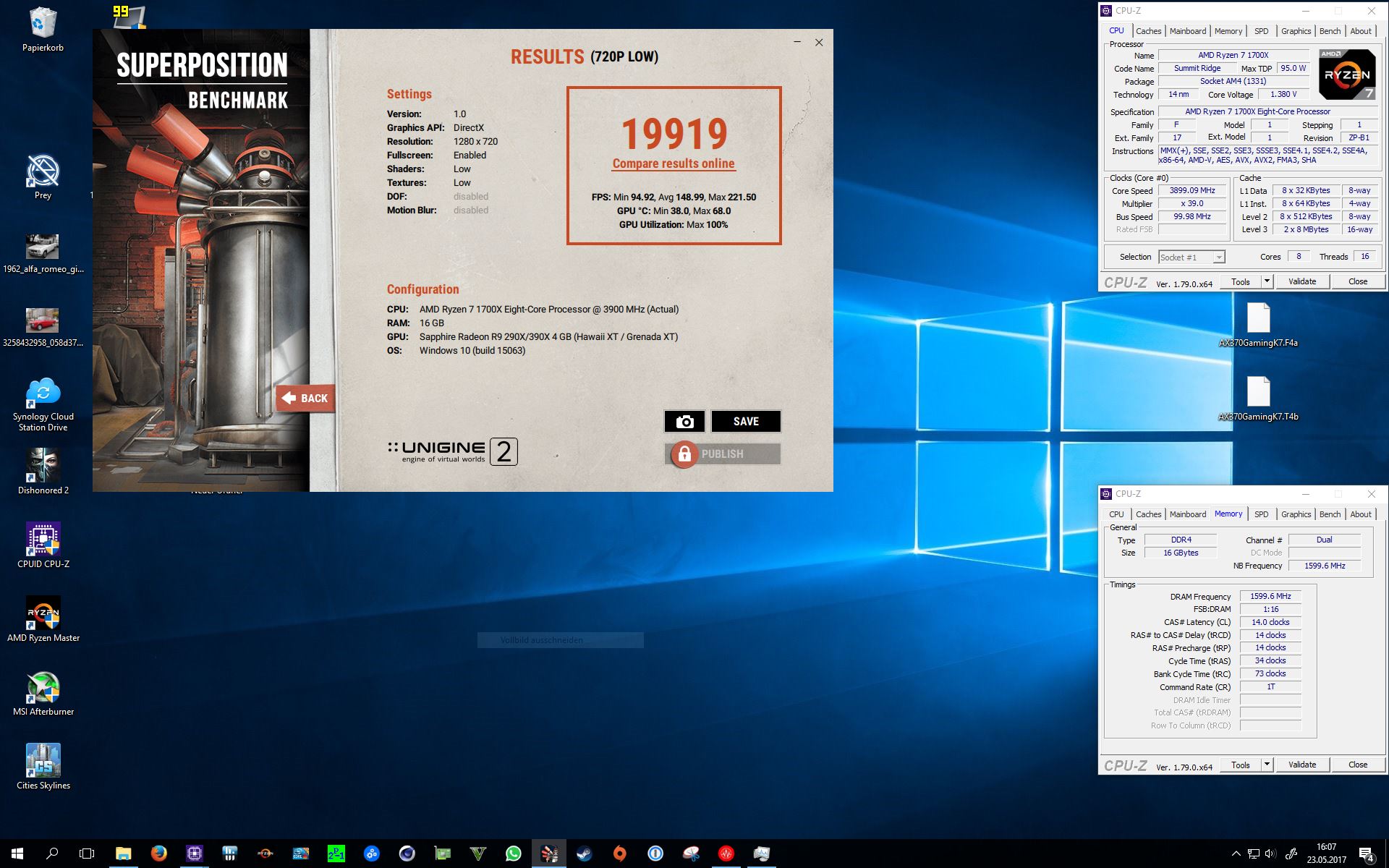Click the camera screenshot icon button
The height and width of the screenshot is (868, 1389).
tap(684, 422)
